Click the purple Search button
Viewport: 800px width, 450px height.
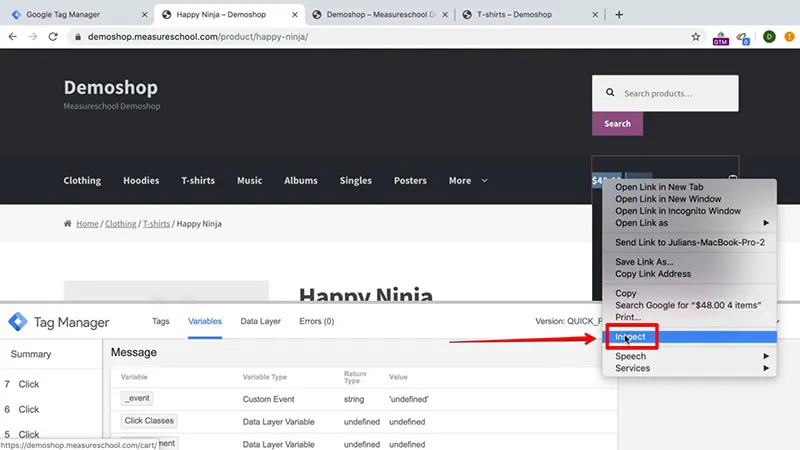[x=617, y=124]
